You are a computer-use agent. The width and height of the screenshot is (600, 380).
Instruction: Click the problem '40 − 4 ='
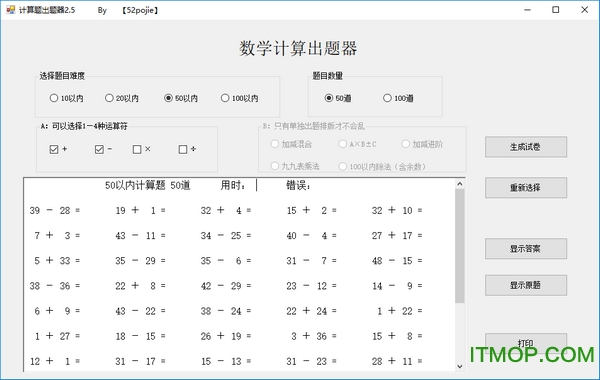coord(311,235)
